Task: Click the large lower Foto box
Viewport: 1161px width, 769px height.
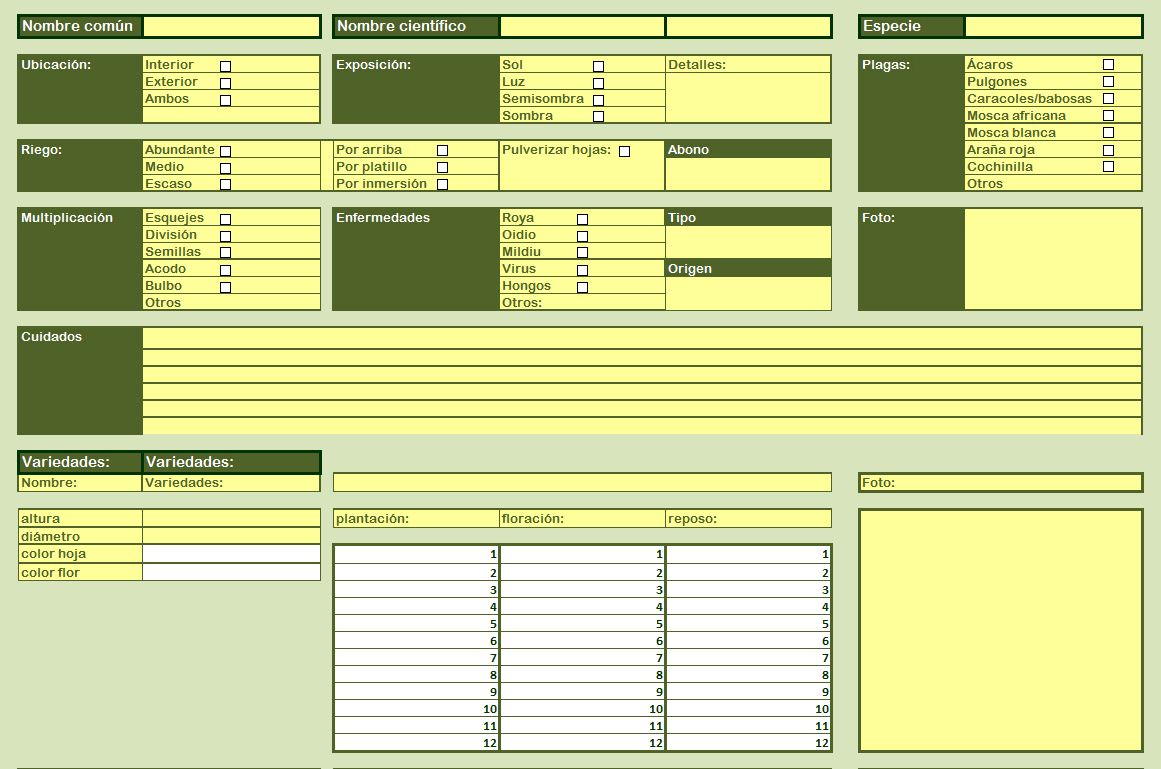Action: 1001,630
